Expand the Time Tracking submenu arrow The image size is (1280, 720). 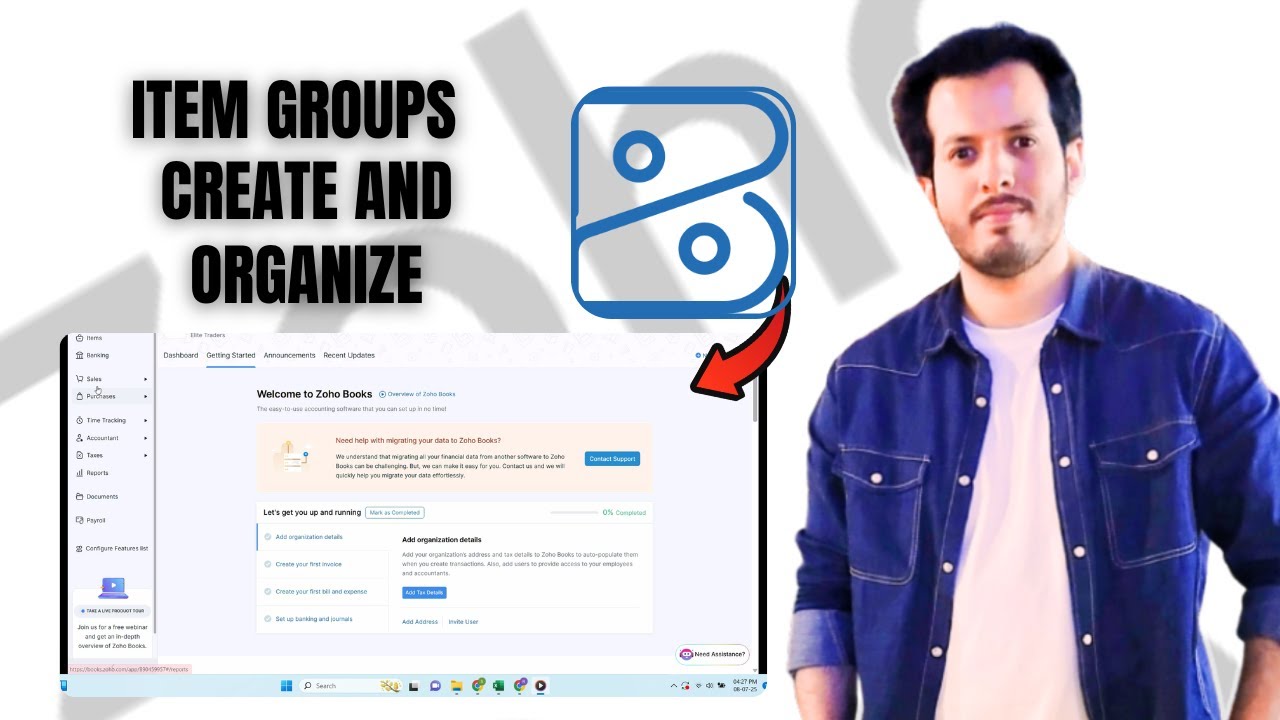pyautogui.click(x=146, y=420)
